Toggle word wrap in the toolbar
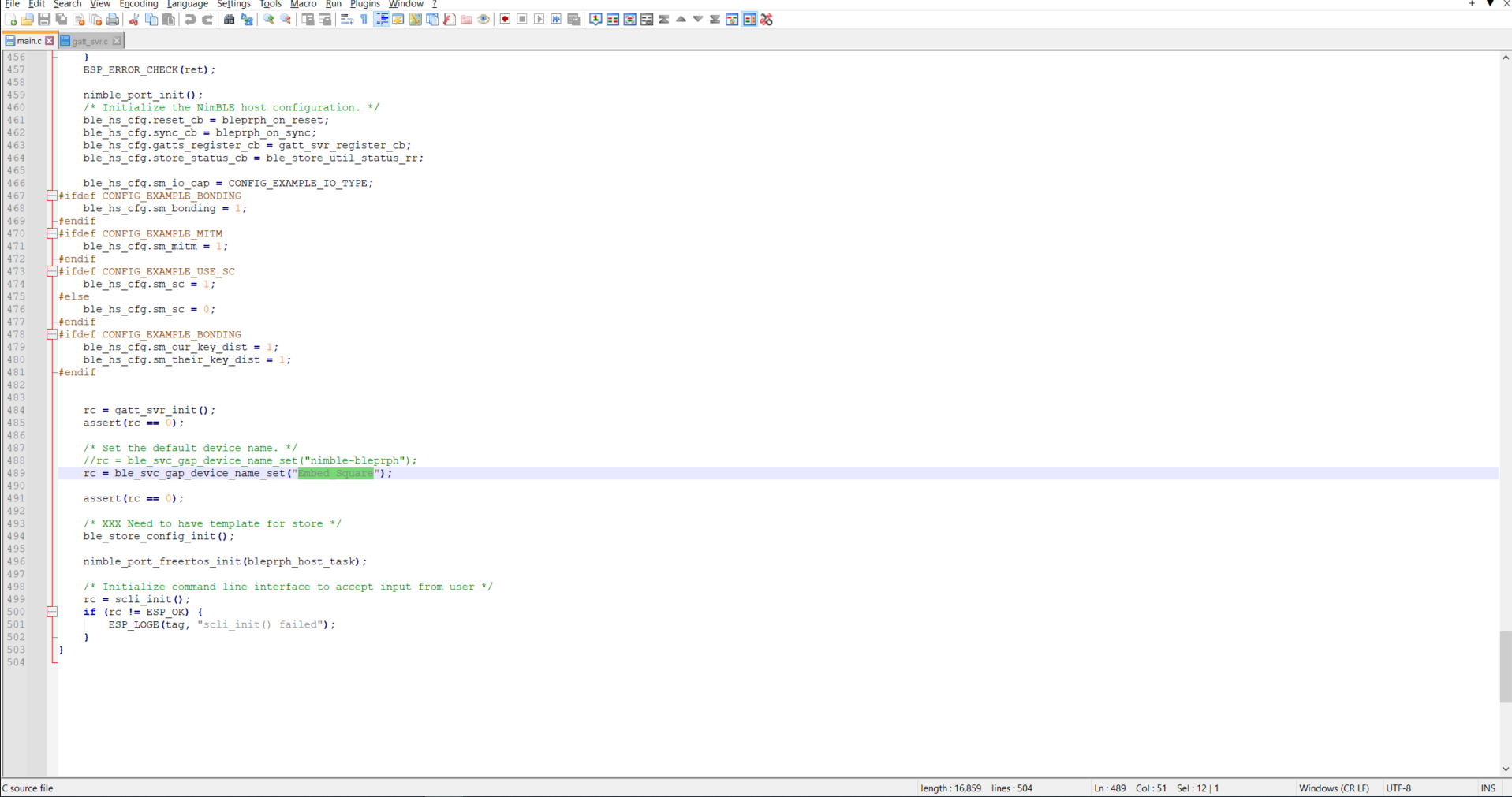The height and width of the screenshot is (797, 1512). pos(346,20)
